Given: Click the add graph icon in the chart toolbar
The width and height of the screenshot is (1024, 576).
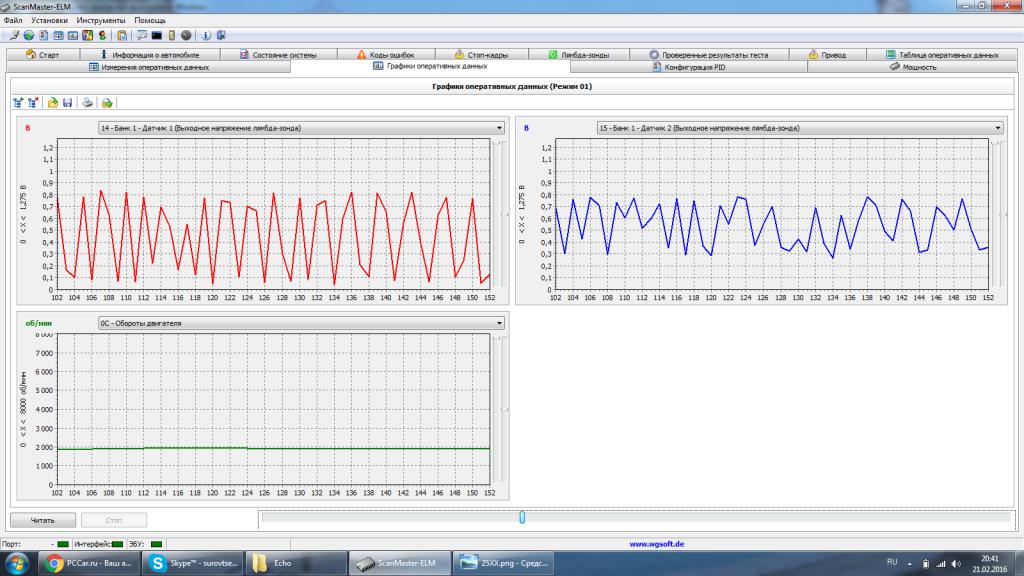Looking at the screenshot, I should pyautogui.click(x=18, y=103).
